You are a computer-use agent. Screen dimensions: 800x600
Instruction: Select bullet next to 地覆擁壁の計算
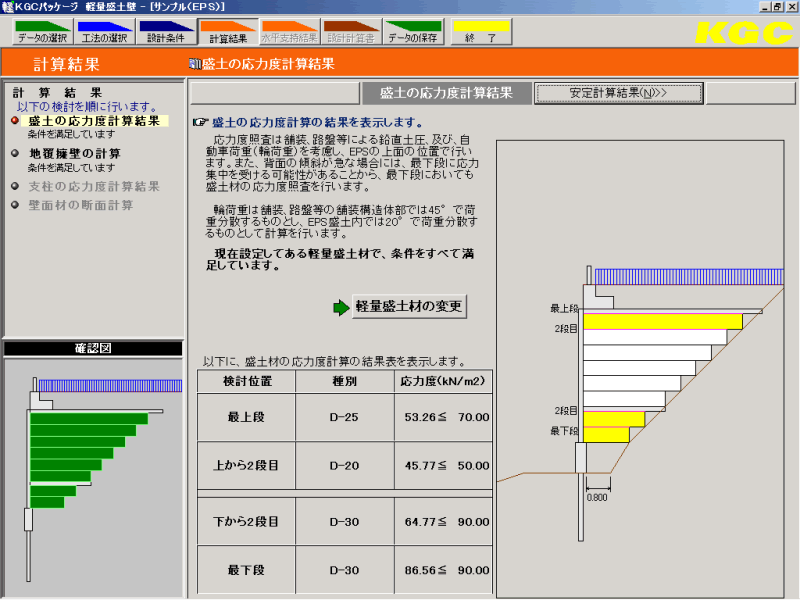pos(14,154)
